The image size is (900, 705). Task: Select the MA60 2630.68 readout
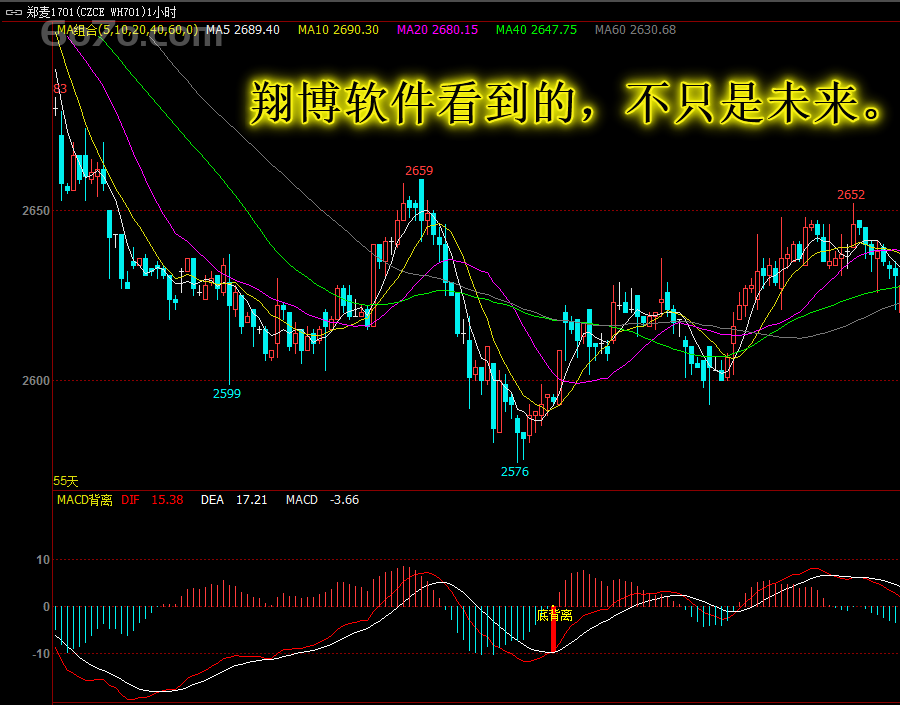pyautogui.click(x=635, y=30)
